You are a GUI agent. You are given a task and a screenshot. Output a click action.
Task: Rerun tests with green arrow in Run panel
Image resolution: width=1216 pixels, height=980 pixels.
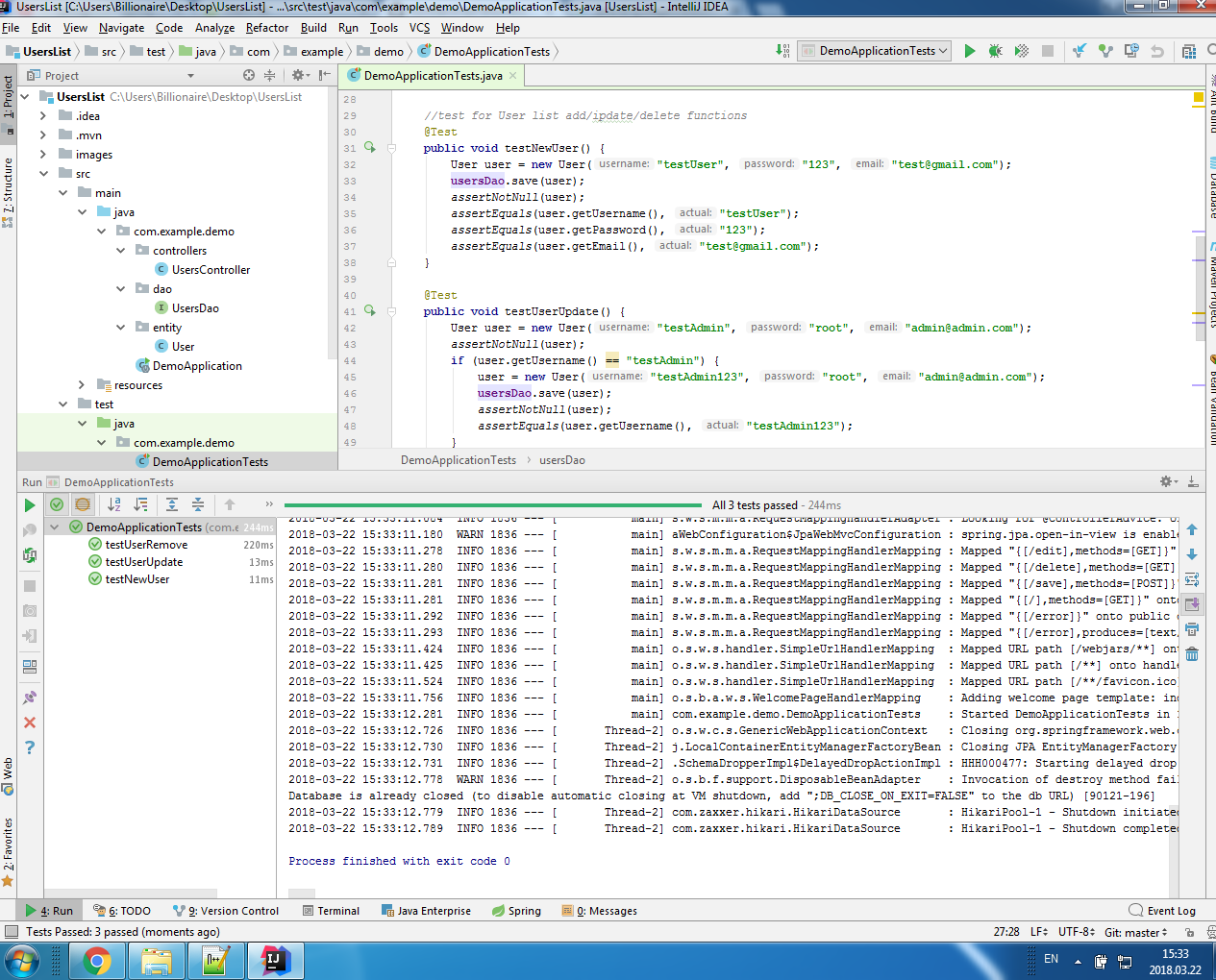click(x=30, y=505)
